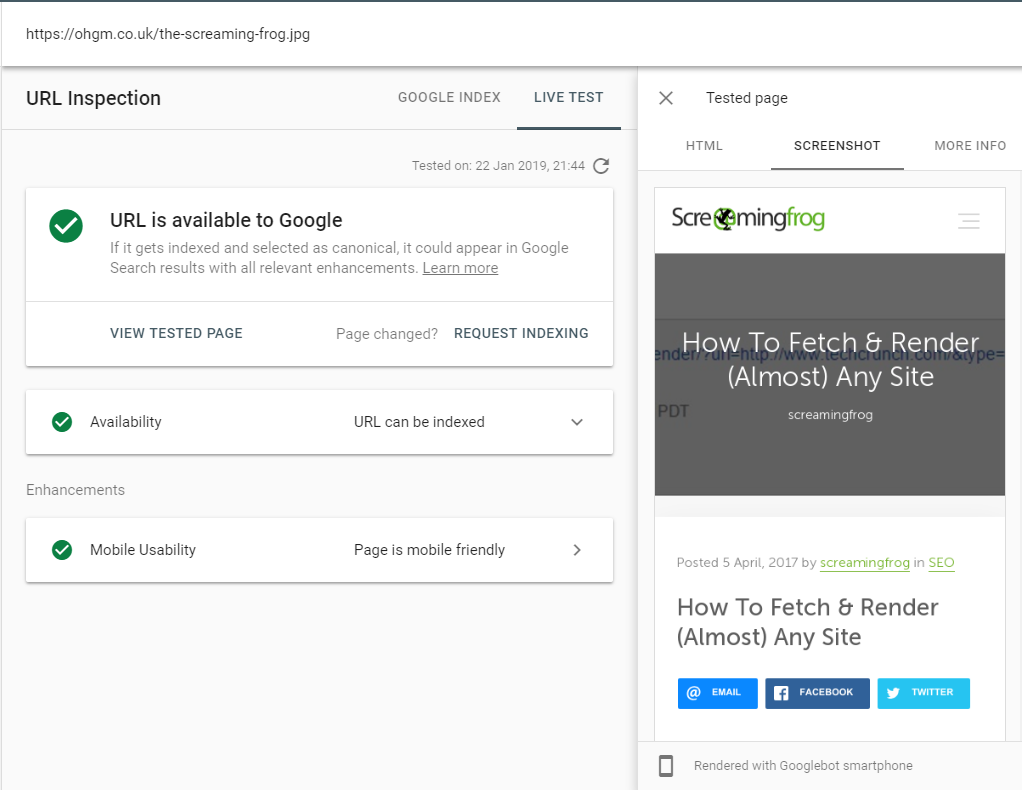
Task: Click the Twitter share button
Action: point(924,693)
